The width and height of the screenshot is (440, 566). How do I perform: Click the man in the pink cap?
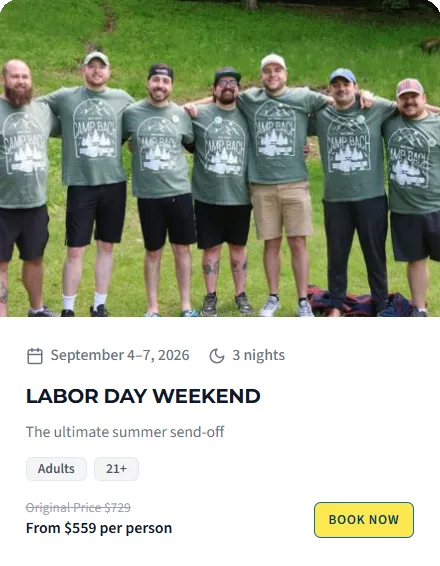(x=413, y=195)
